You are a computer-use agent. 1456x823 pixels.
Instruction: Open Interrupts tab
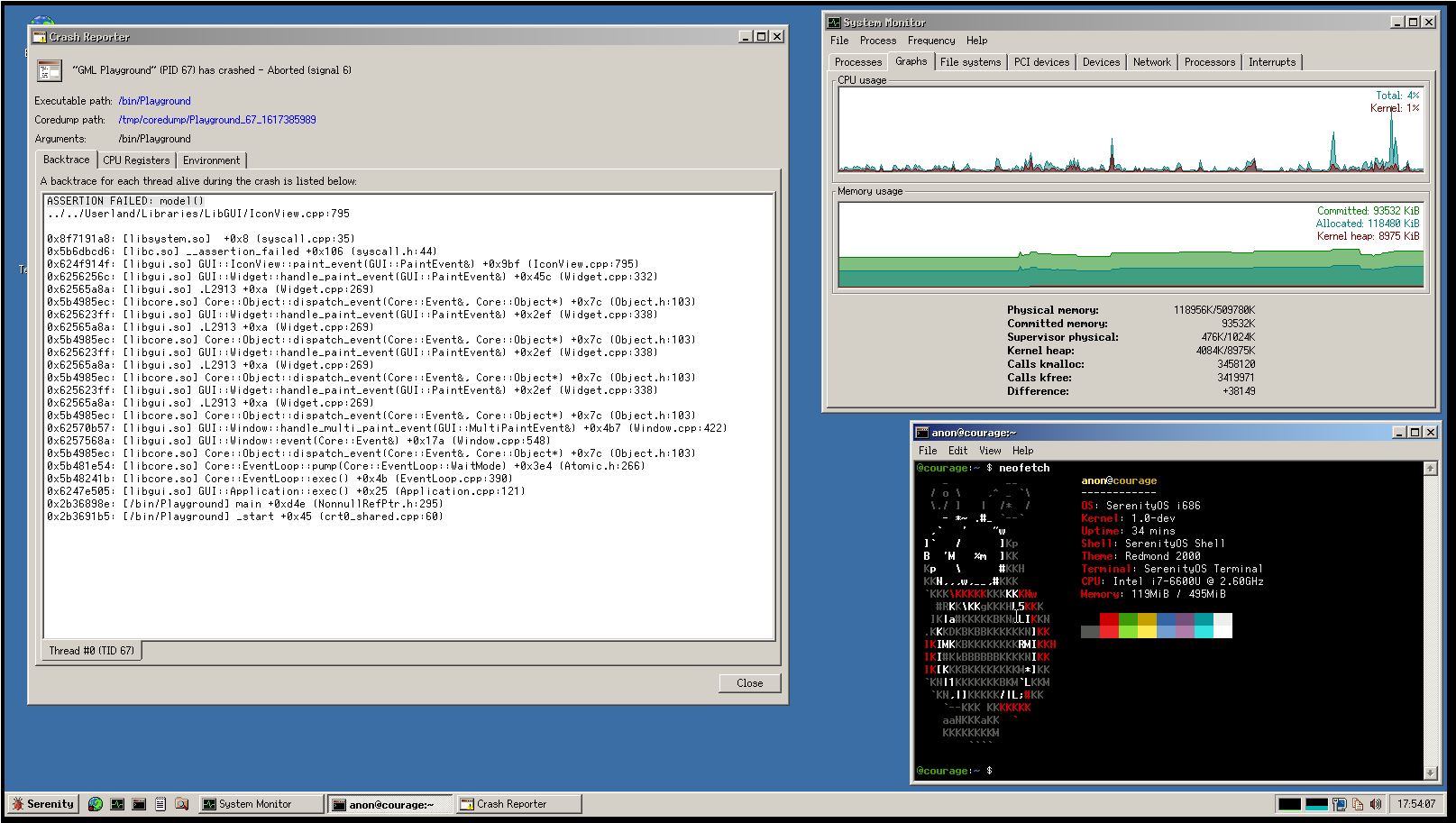[1273, 62]
